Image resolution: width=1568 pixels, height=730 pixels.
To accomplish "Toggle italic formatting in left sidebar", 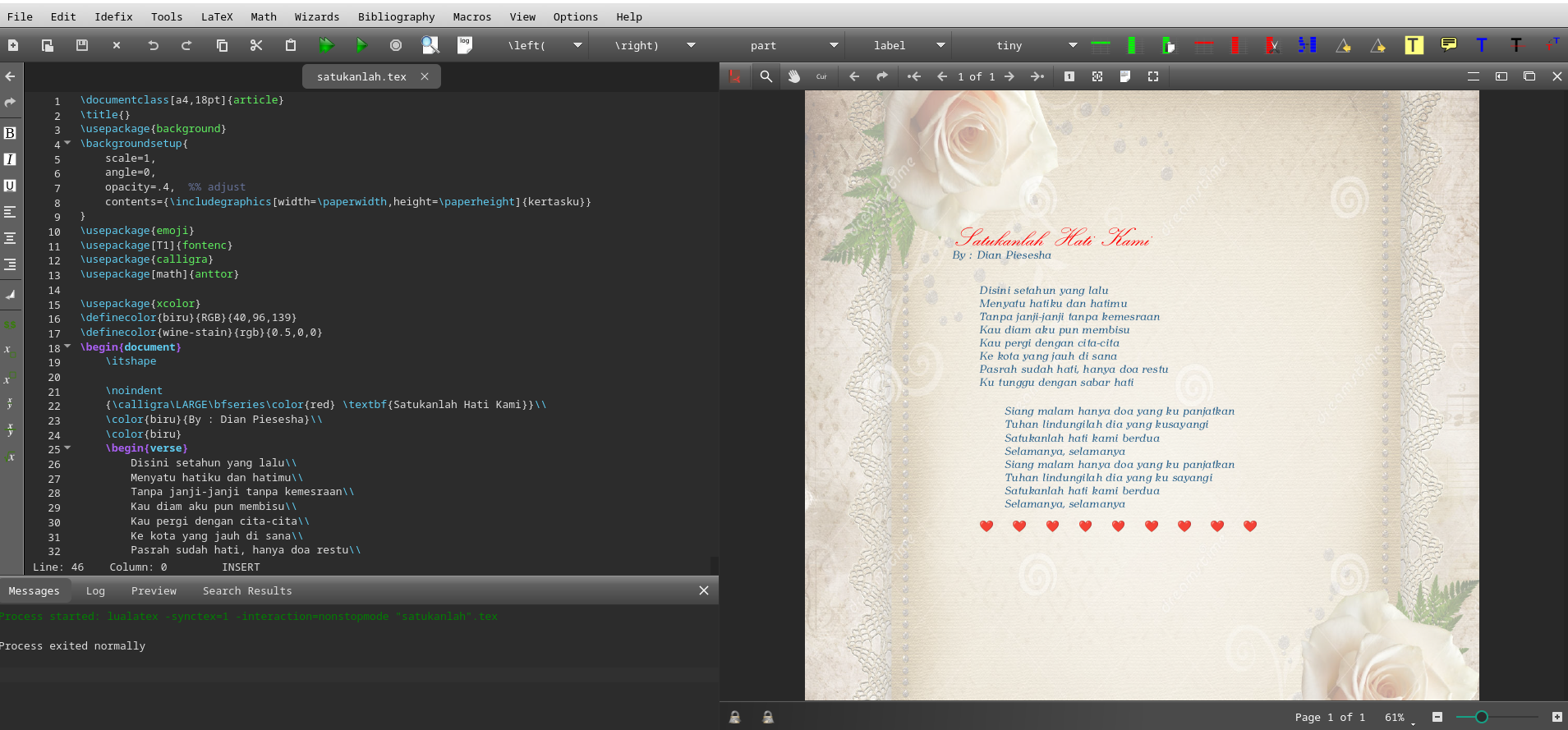I will click(x=10, y=159).
